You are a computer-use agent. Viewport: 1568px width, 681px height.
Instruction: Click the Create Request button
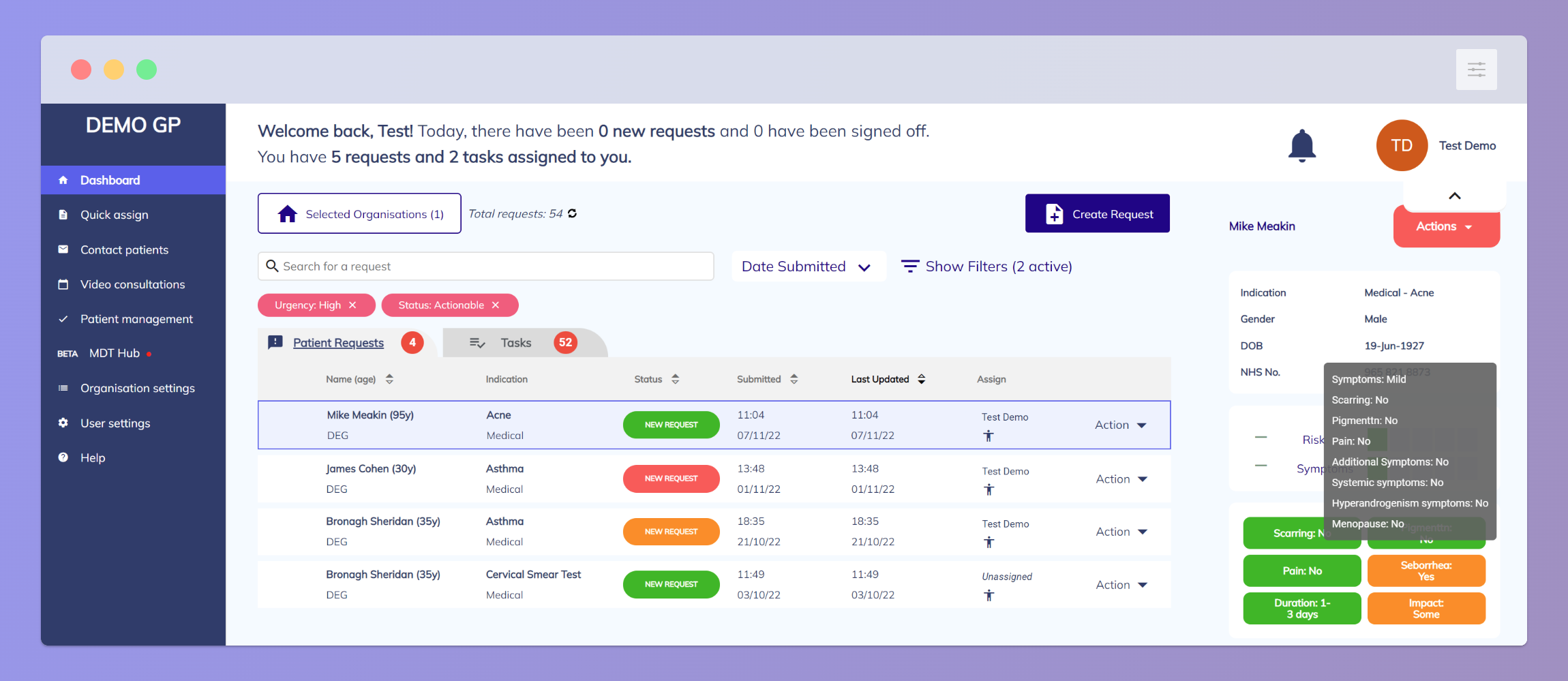tap(1097, 213)
